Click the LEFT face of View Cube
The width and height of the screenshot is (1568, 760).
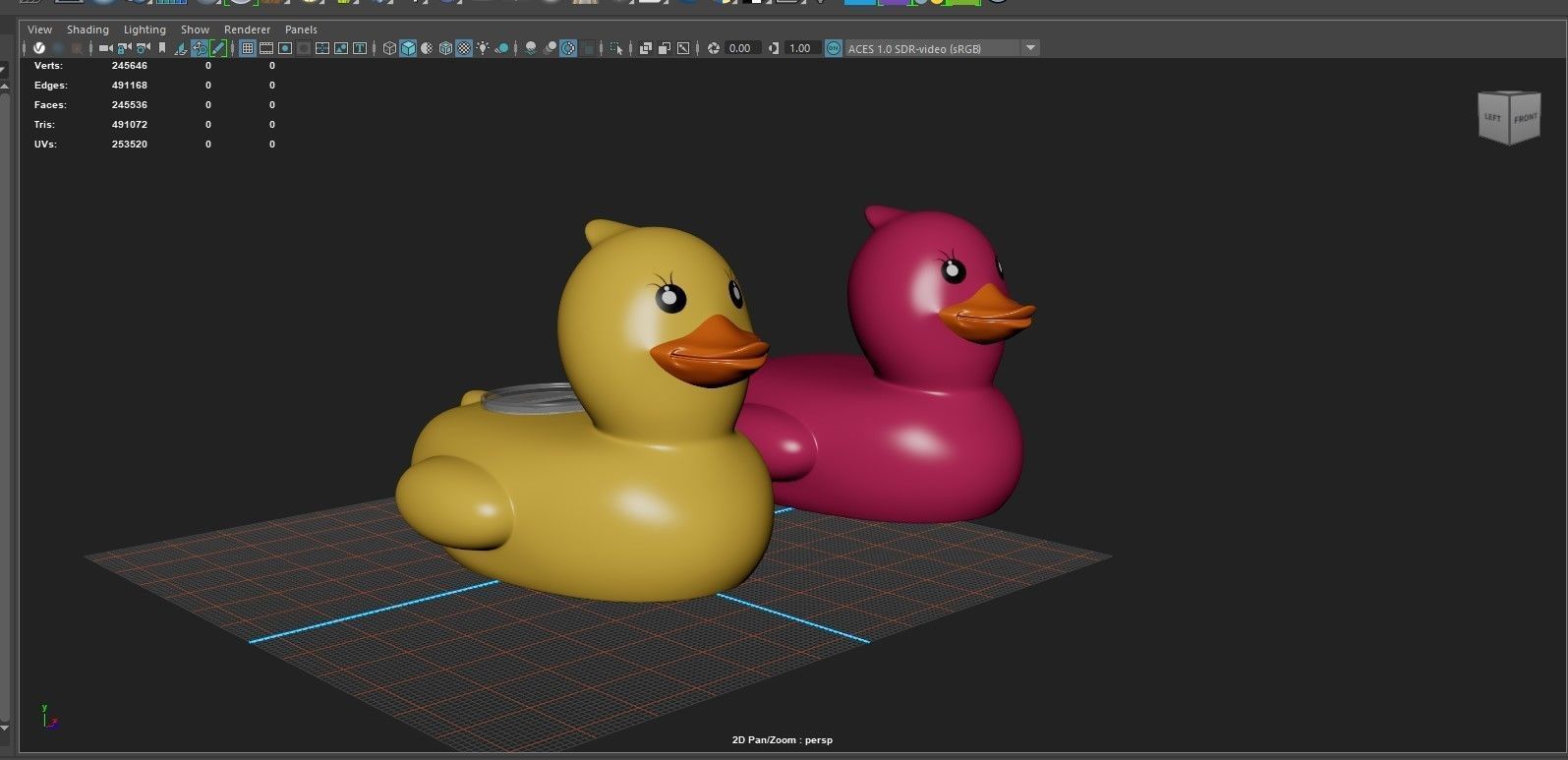tap(1493, 120)
